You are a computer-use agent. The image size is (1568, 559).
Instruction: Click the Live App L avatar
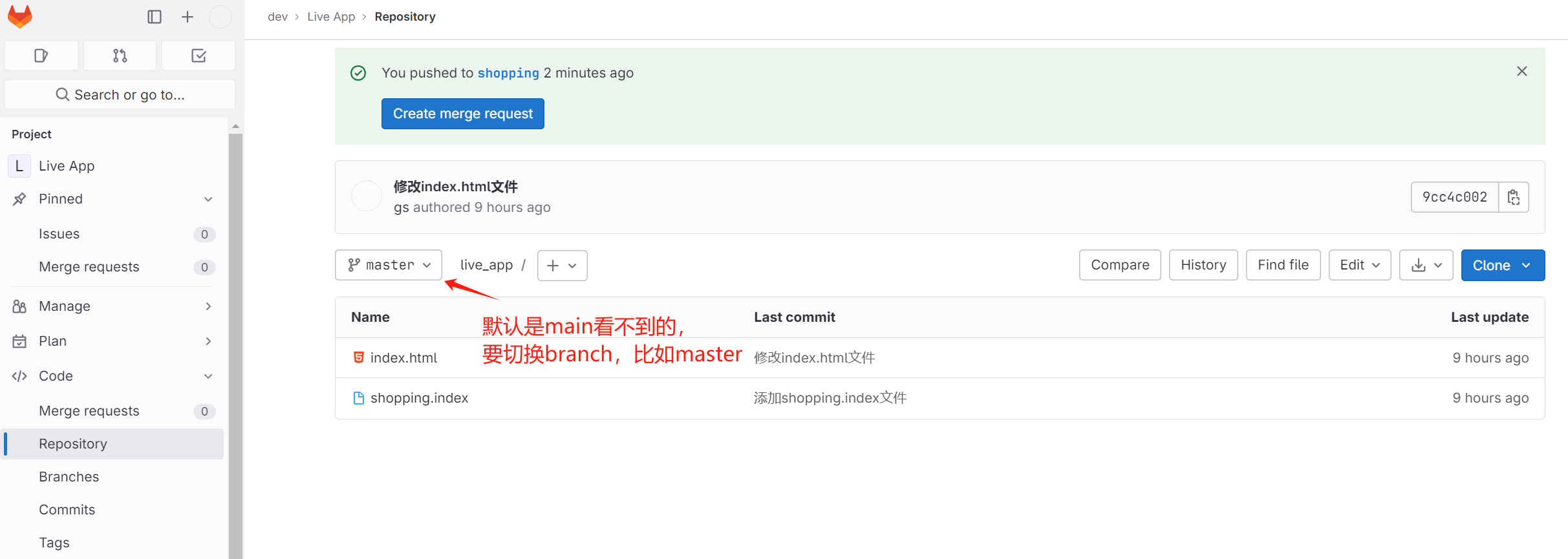pyautogui.click(x=19, y=166)
